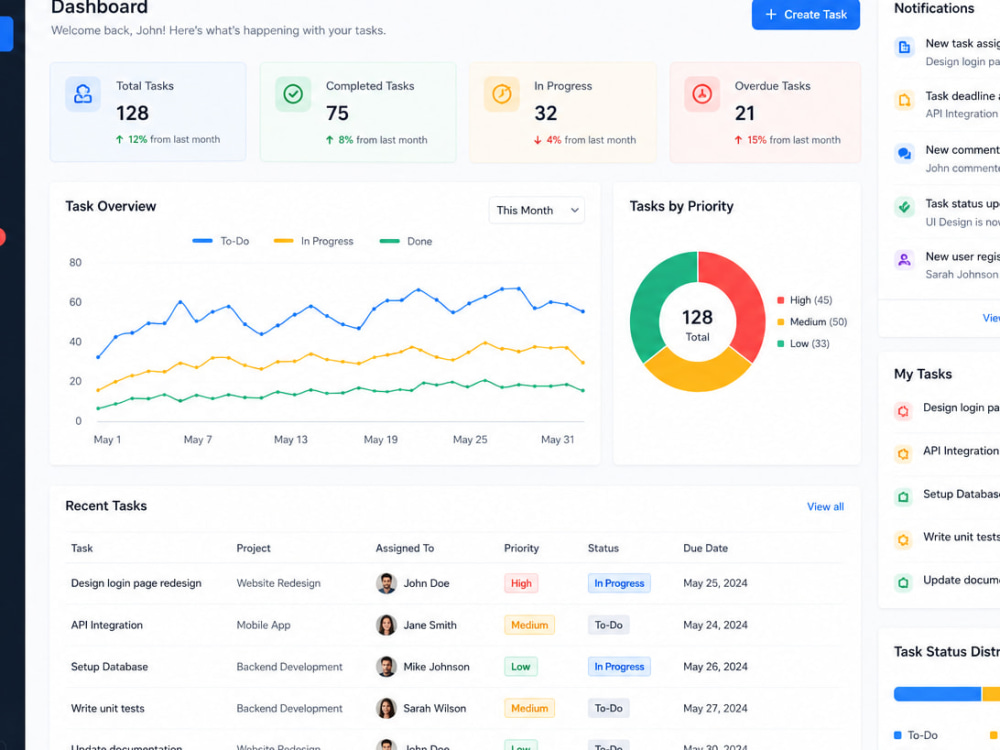1000x750 pixels.
Task: Click the Completed Tasks count 75
Action: point(337,113)
